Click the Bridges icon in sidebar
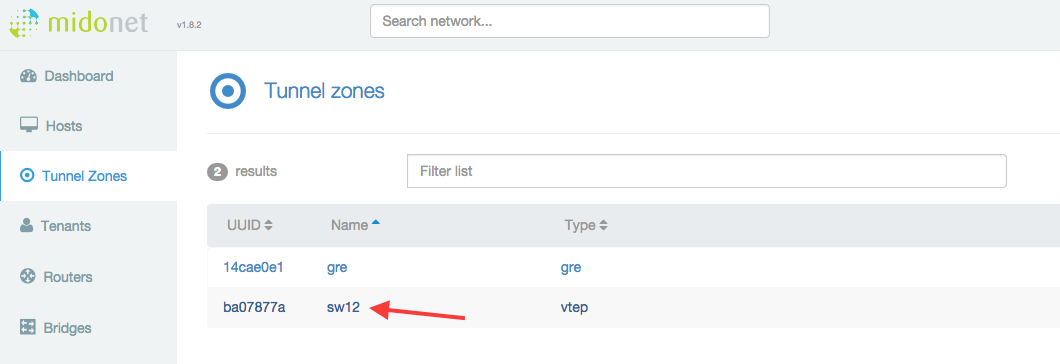The image size is (1060, 364). tap(28, 327)
